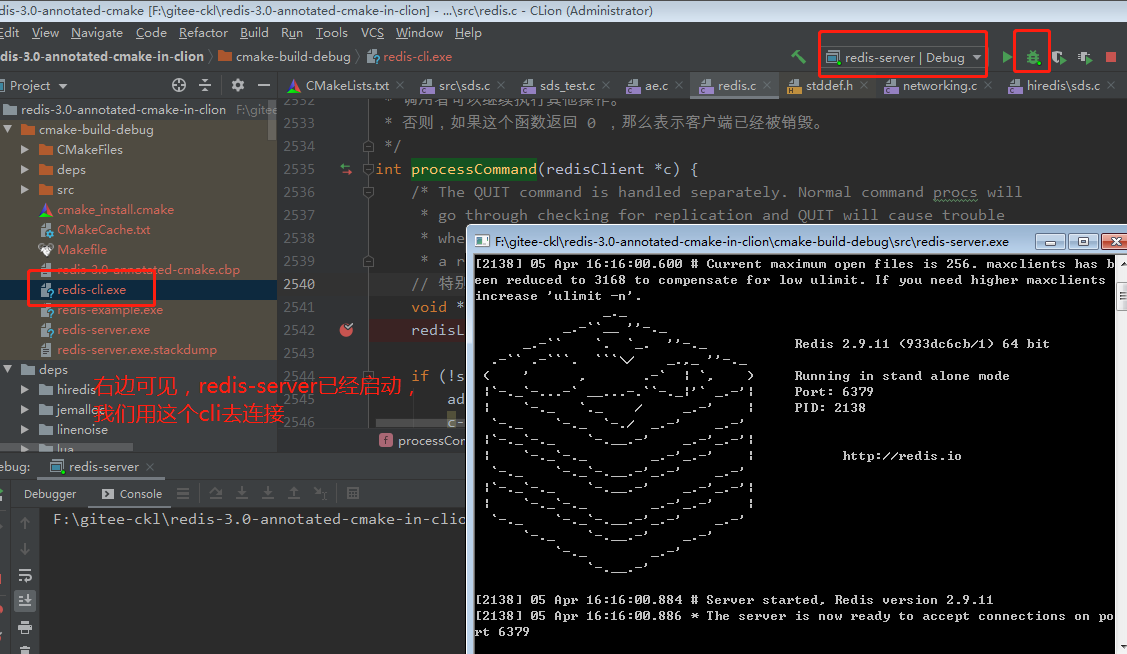Click the green Run arrow button
Screen dimensions: 1127x654
click(1006, 57)
